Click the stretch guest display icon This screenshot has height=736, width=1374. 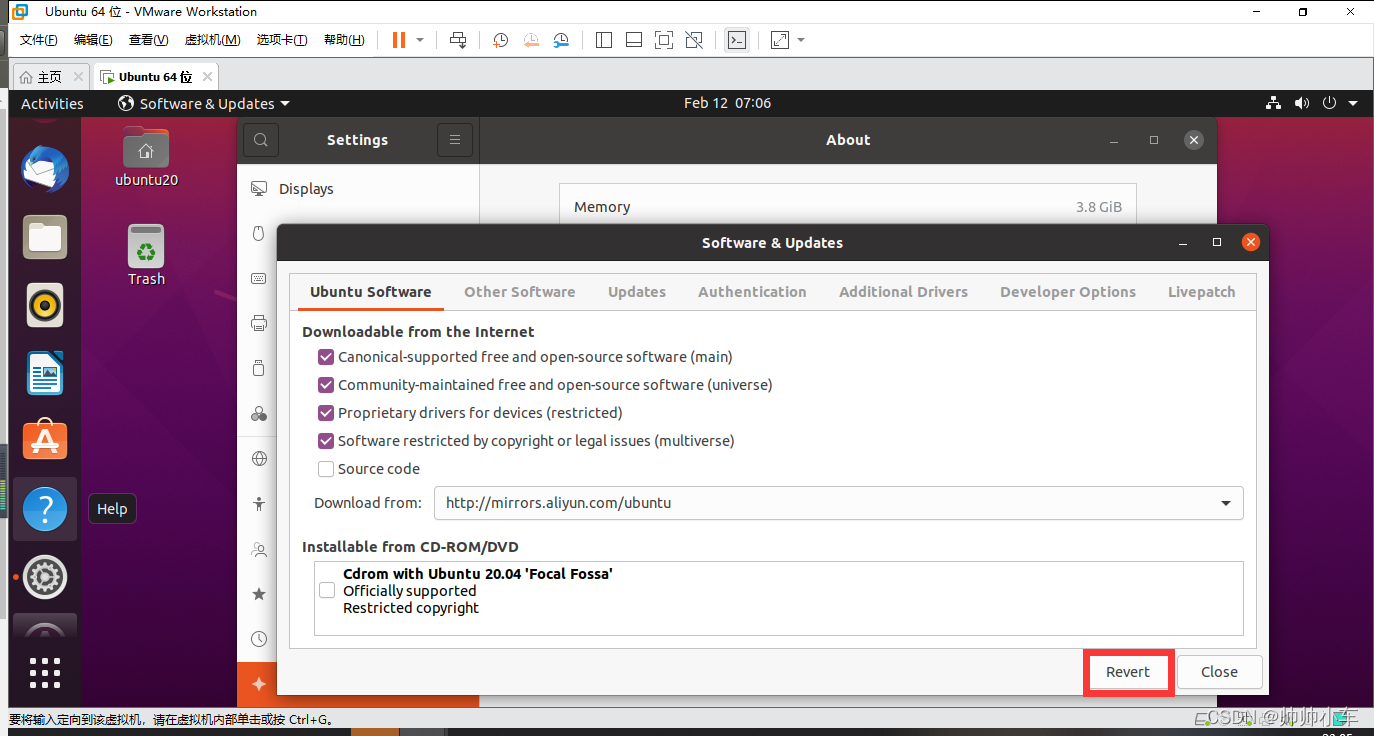coord(780,40)
